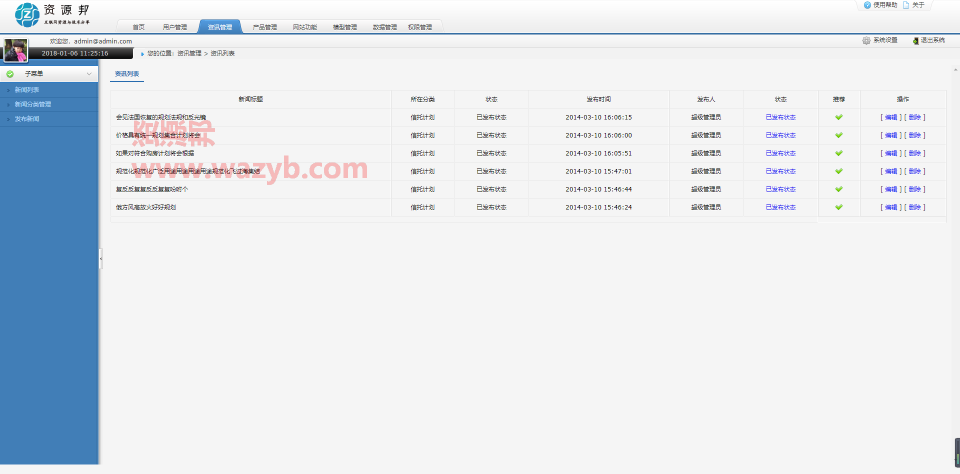Click the timestamp 2014-03-10 15:46:24
Viewport: 960px width, 474px height.
(599, 207)
